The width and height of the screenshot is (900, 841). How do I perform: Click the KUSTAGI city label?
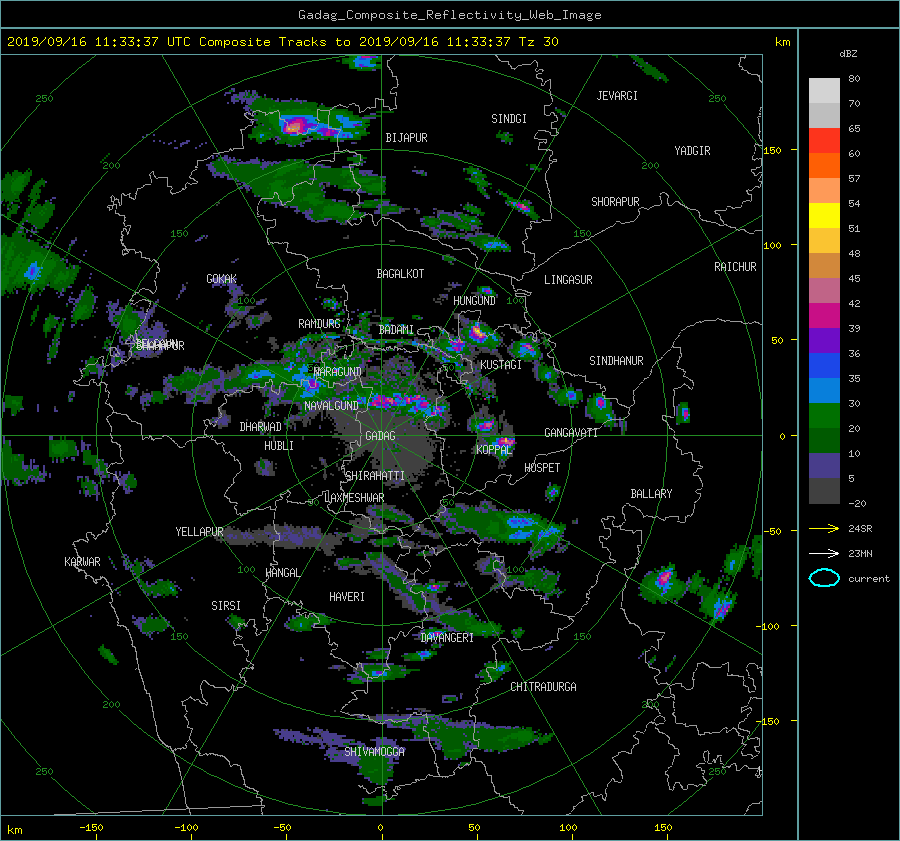501,365
